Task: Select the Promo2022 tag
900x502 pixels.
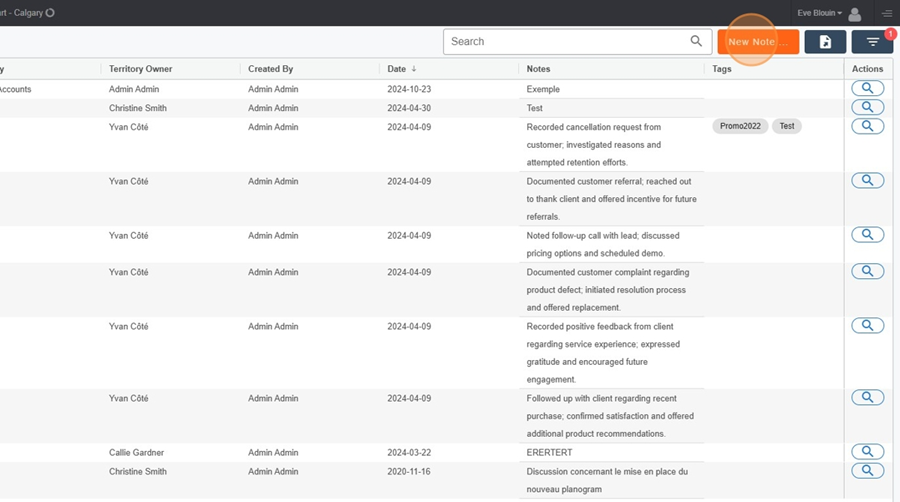Action: [740, 126]
